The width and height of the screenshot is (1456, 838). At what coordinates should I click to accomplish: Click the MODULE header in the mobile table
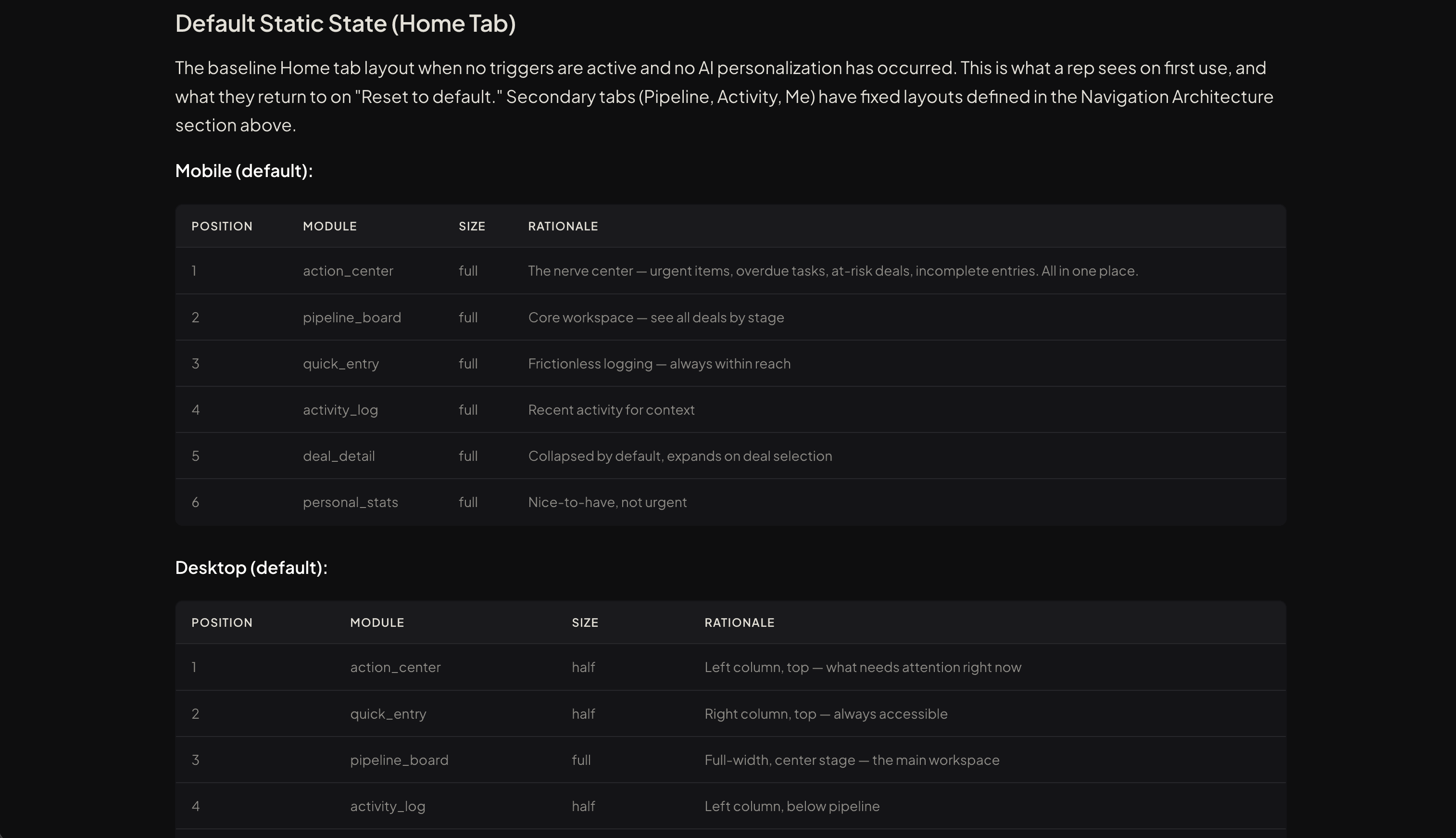(330, 226)
